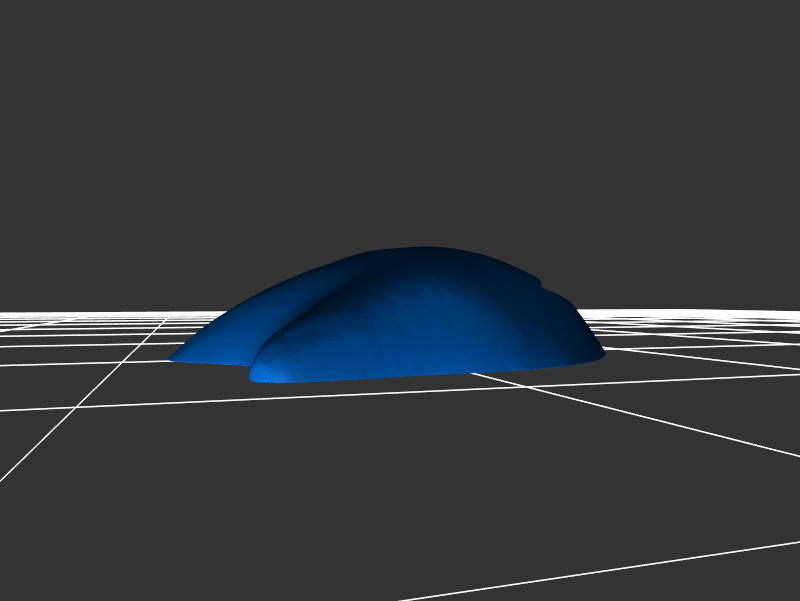This screenshot has width=800, height=601.
Task: Click empty dark background above the mesh
Action: tap(400, 120)
